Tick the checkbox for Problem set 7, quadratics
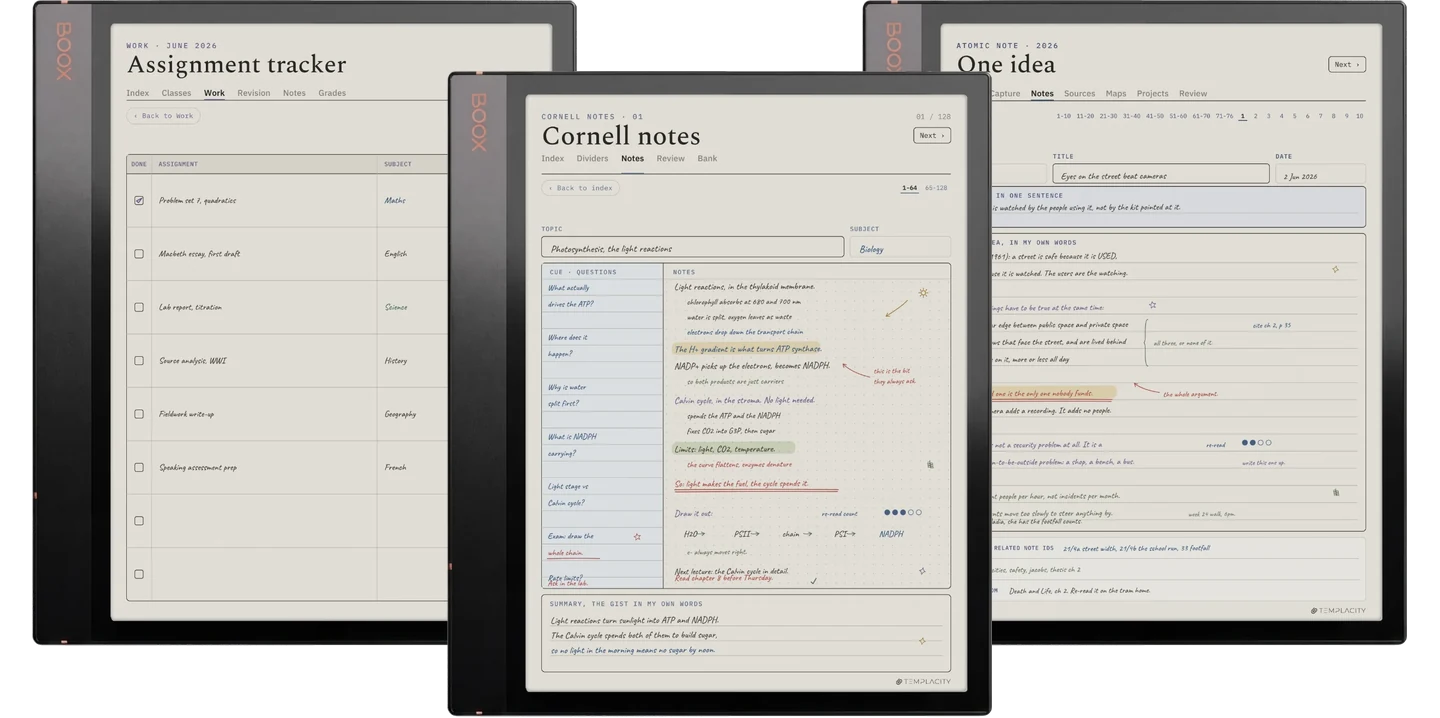The image size is (1440, 718). pos(139,200)
